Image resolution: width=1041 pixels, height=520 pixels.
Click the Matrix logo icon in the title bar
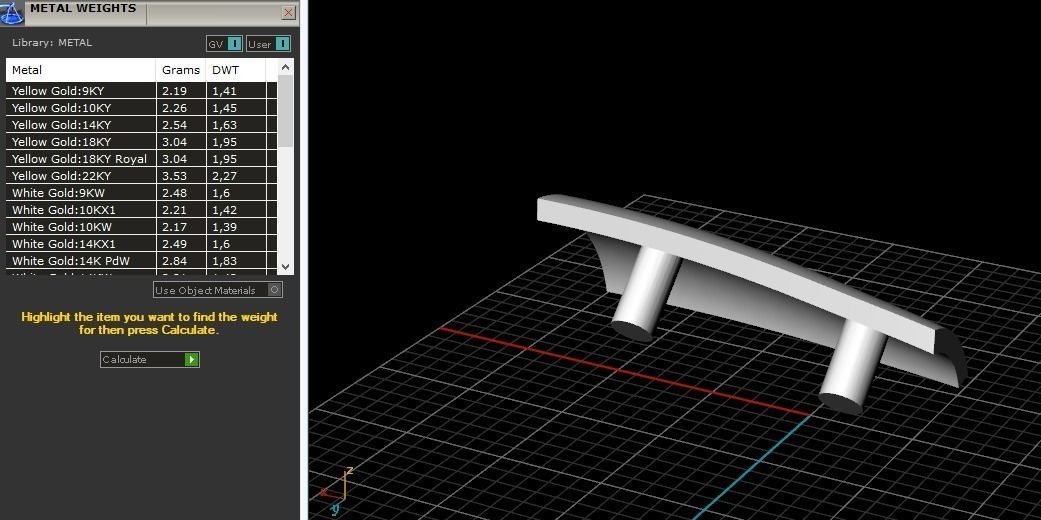tap(13, 12)
